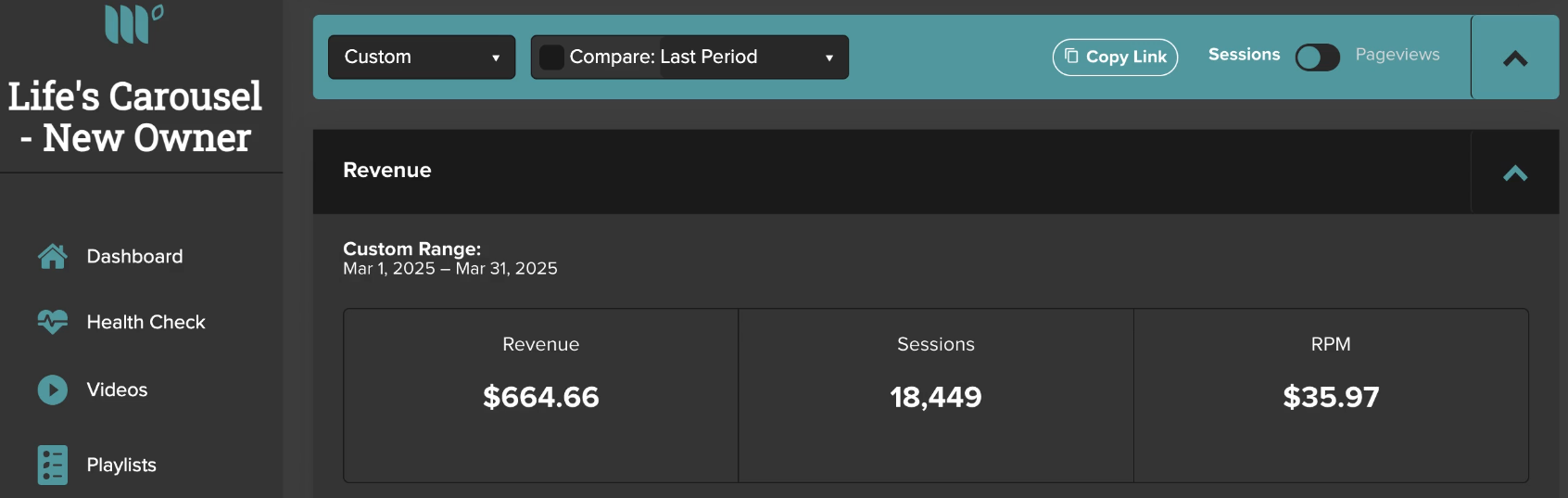This screenshot has height=498, width=1568.
Task: Click Life's Carousel site title
Action: pyautogui.click(x=135, y=117)
